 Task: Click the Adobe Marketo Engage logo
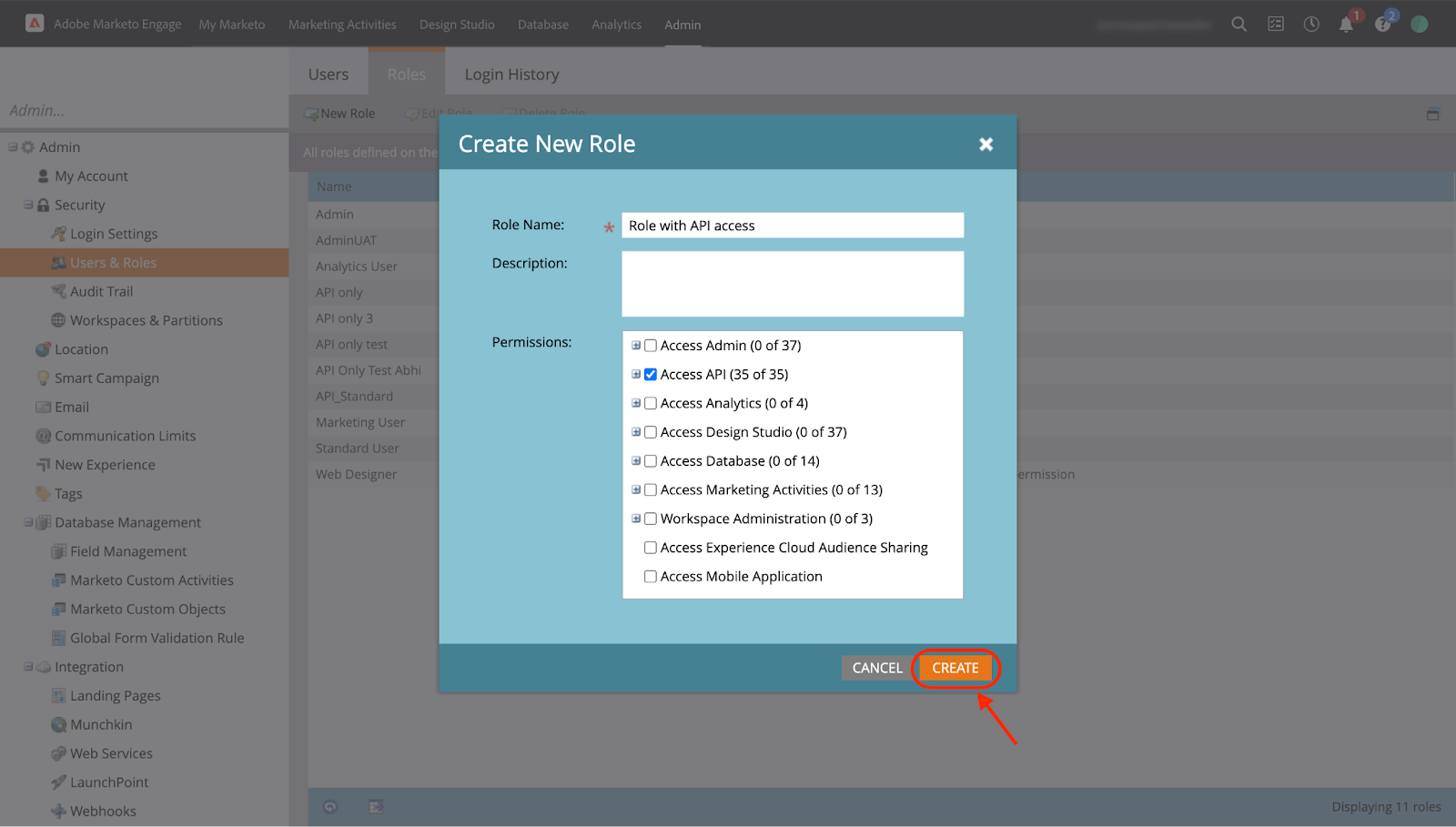(x=35, y=24)
